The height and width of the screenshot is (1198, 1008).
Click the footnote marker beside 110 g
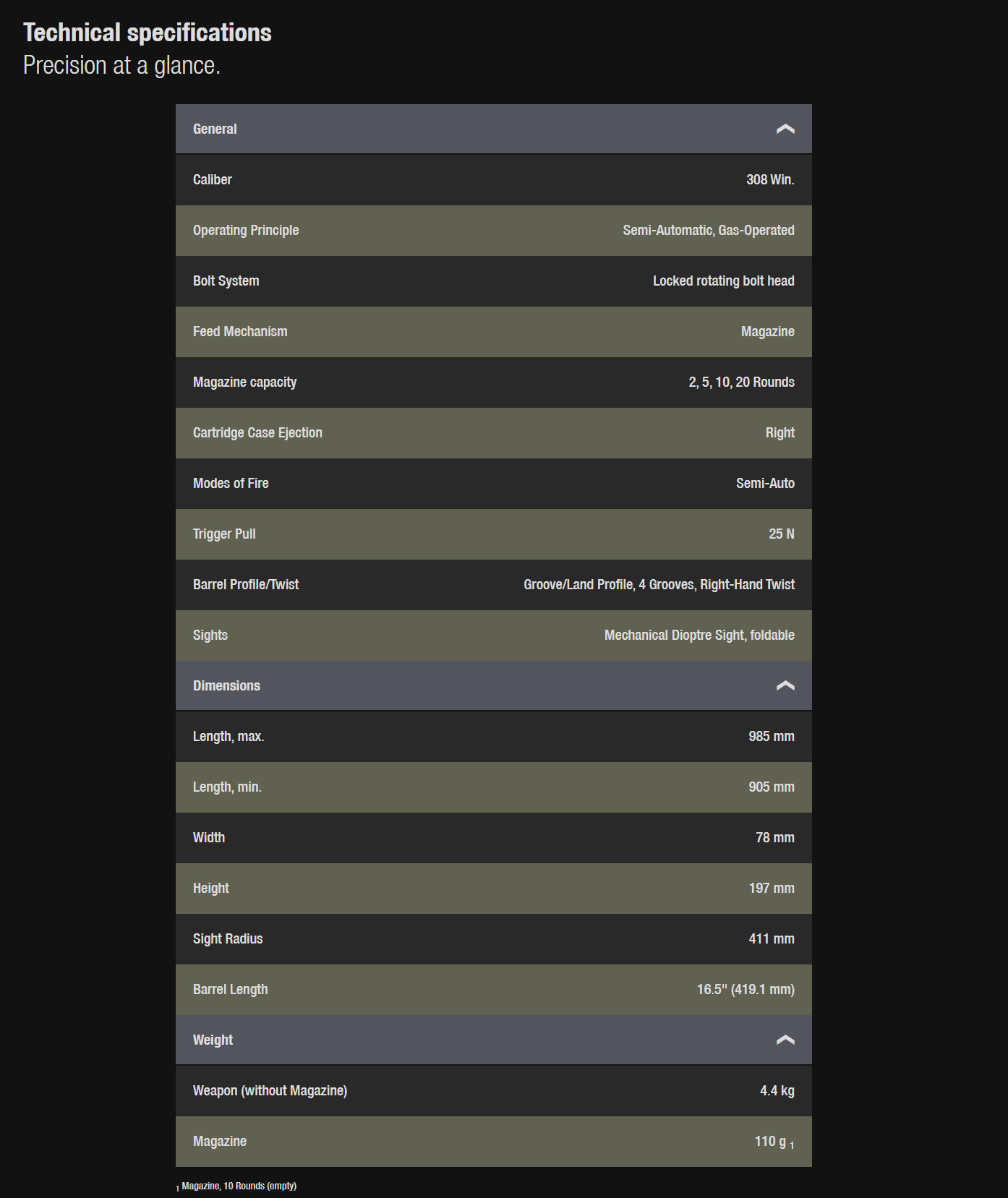792,1145
